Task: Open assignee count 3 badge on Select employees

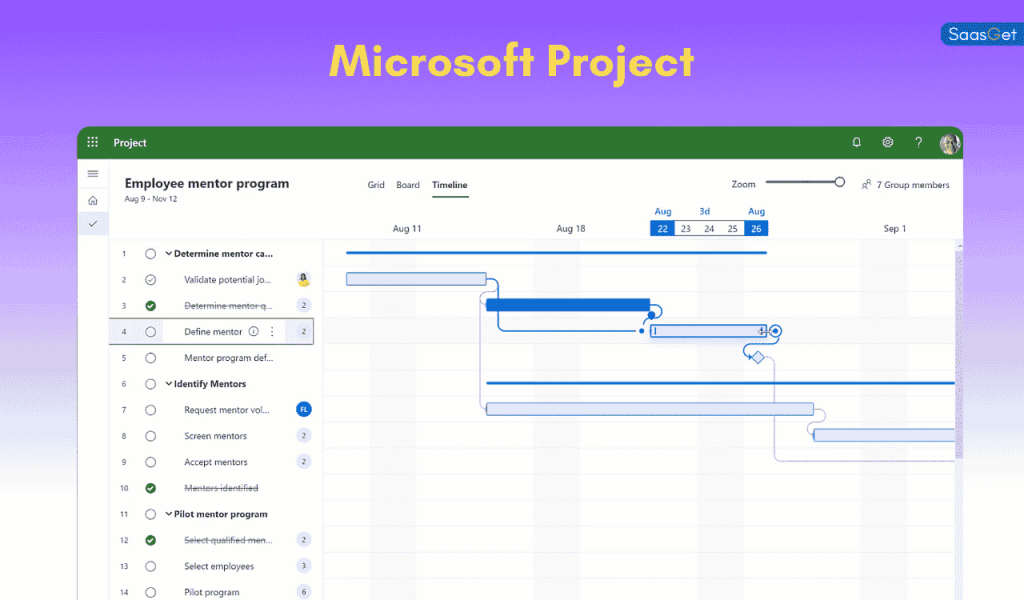Action: click(304, 565)
